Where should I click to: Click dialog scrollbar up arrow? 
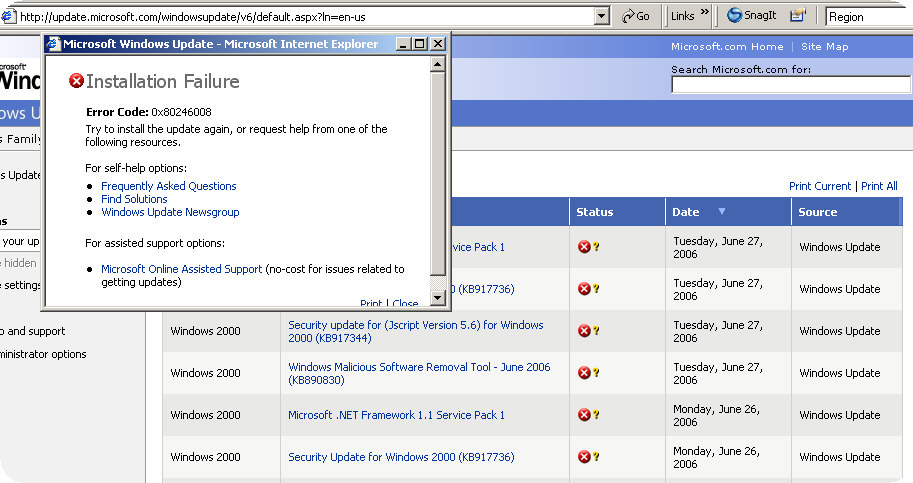437,63
